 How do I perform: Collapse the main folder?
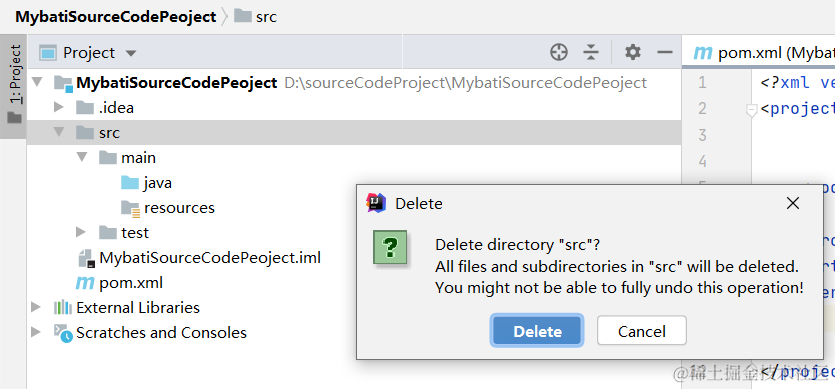(x=81, y=157)
